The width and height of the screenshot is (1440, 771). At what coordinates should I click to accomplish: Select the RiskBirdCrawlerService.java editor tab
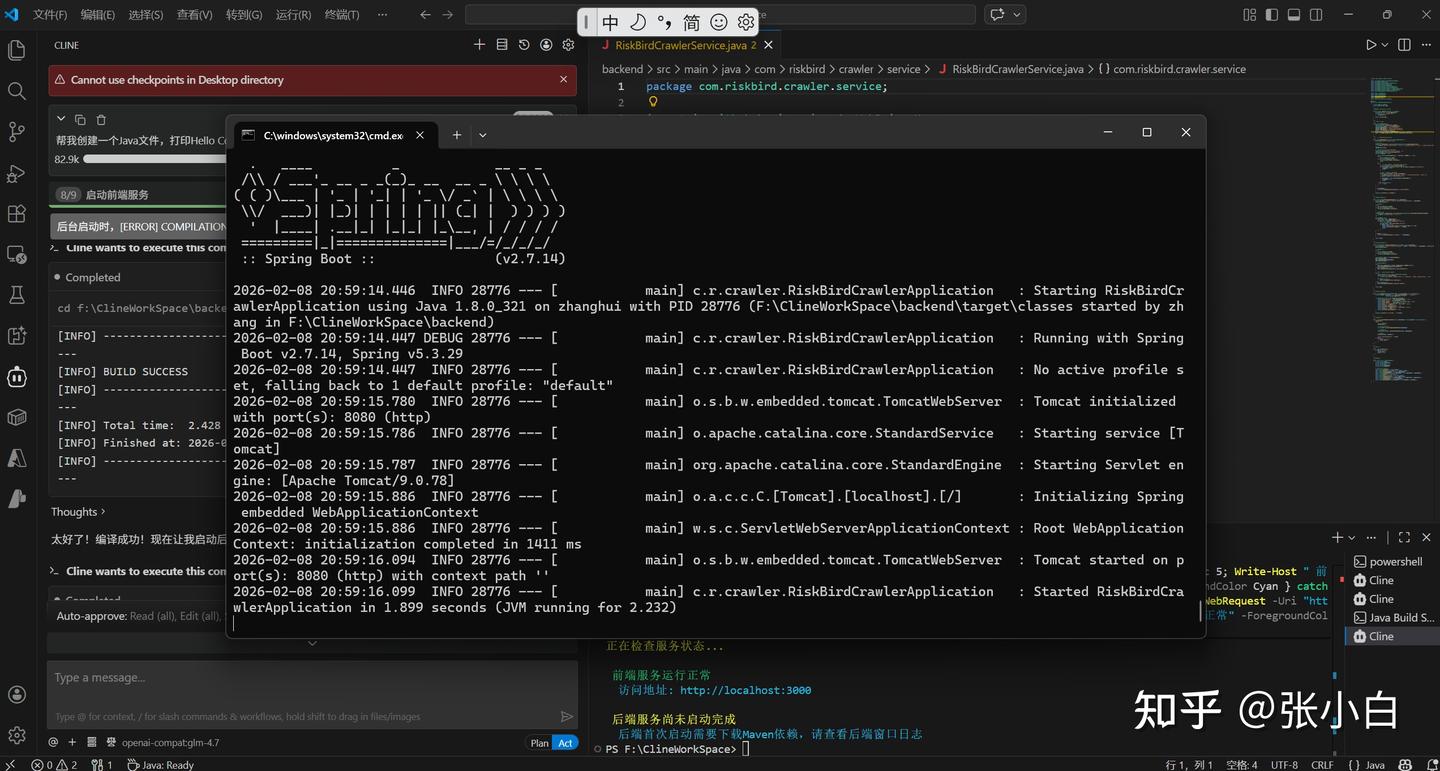click(679, 45)
